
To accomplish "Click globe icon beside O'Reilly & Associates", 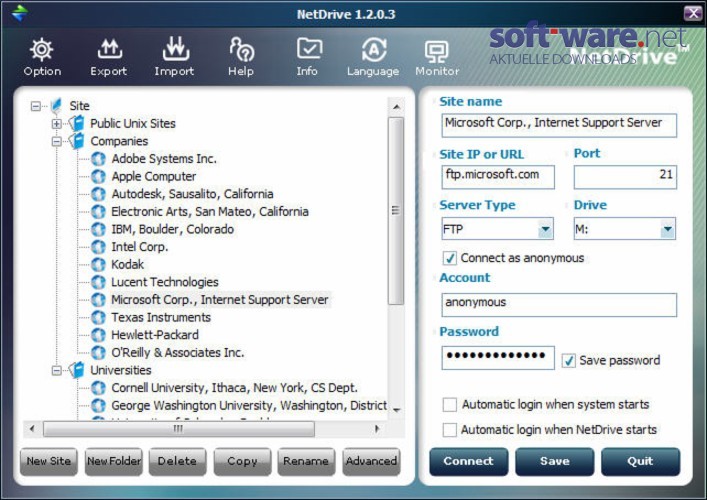I will pyautogui.click(x=98, y=352).
